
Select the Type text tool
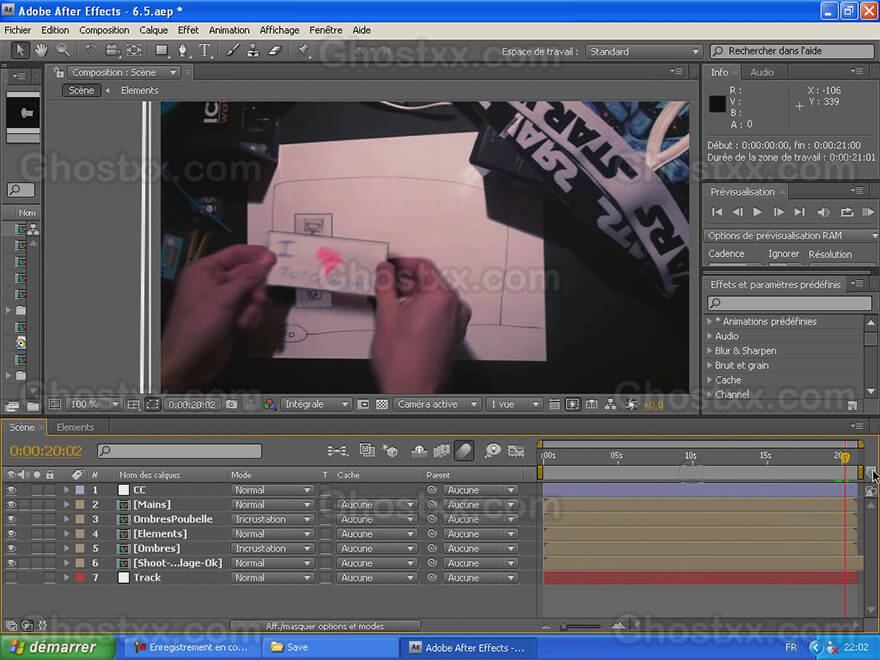coord(205,51)
